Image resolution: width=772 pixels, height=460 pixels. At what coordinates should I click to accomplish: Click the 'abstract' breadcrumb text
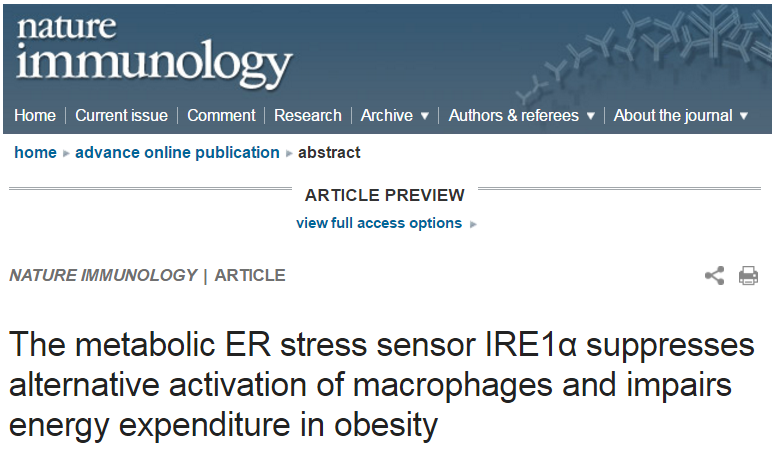click(329, 153)
